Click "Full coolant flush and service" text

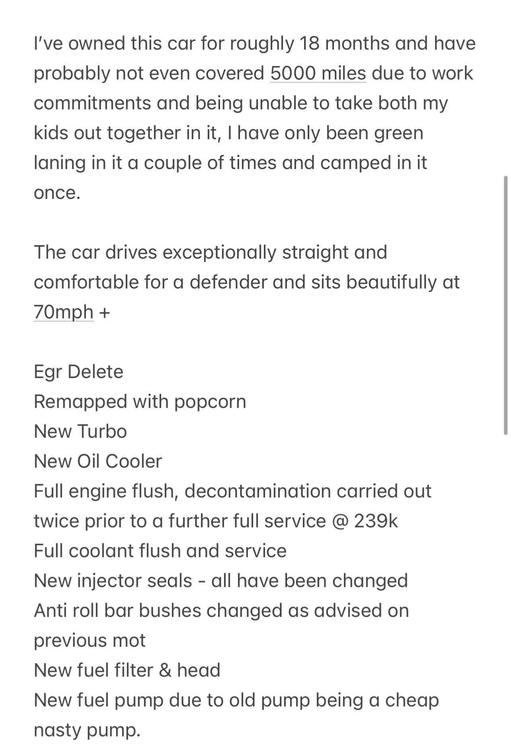[x=160, y=551]
